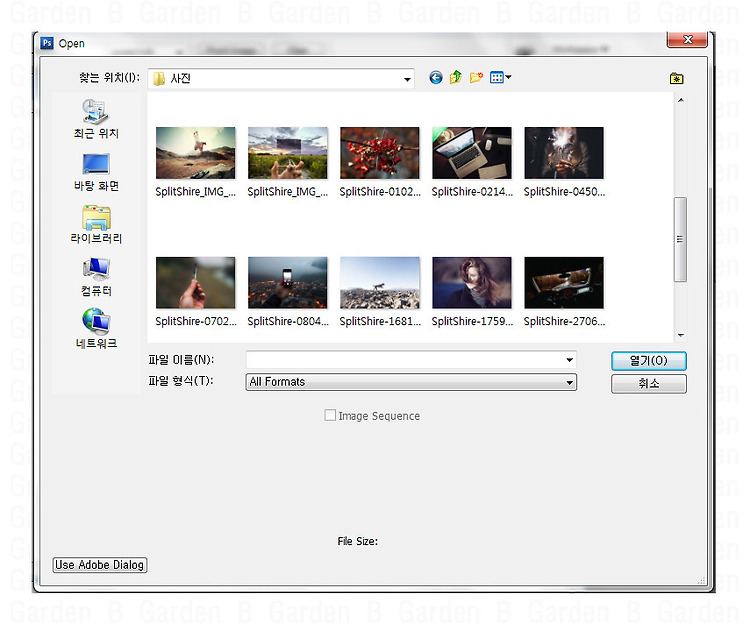Select the SplitShire-0450 sparkler thumbnail
The image size is (750, 624).
(x=564, y=153)
